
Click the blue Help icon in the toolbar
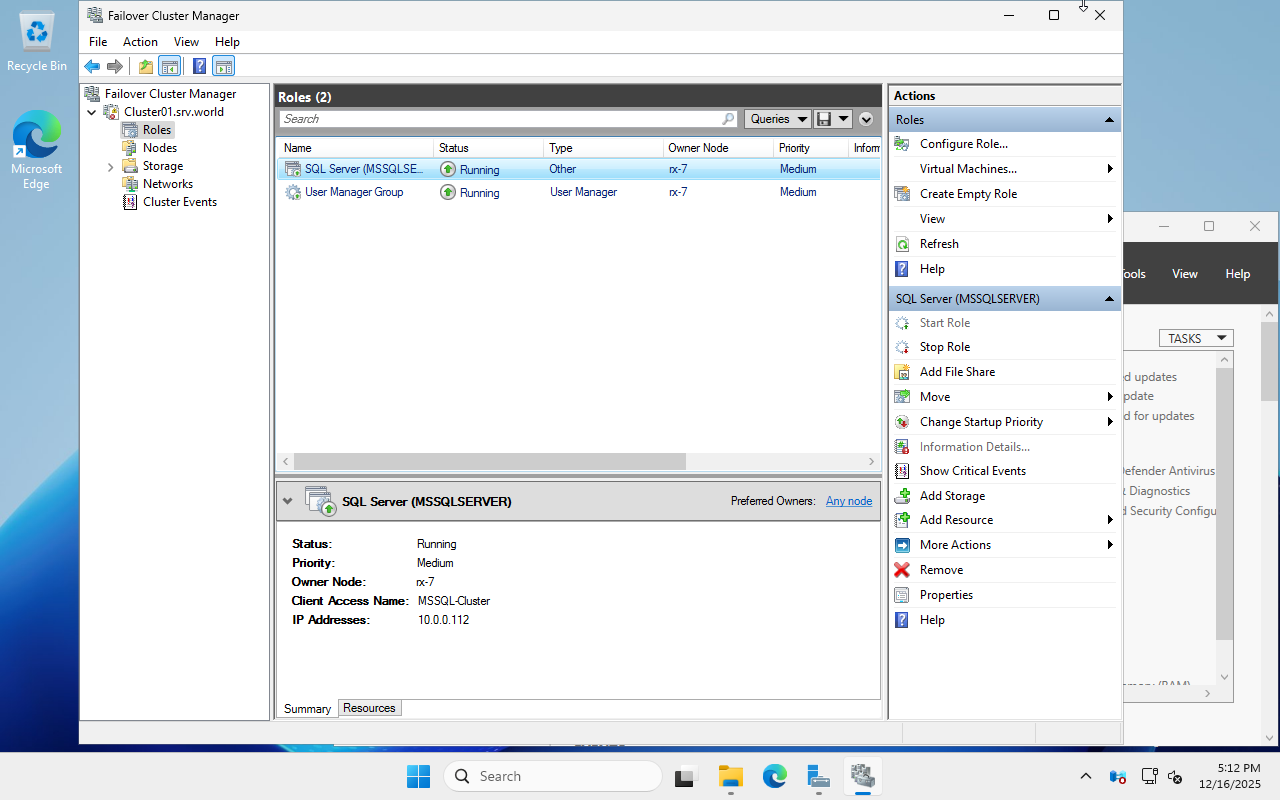tap(199, 67)
